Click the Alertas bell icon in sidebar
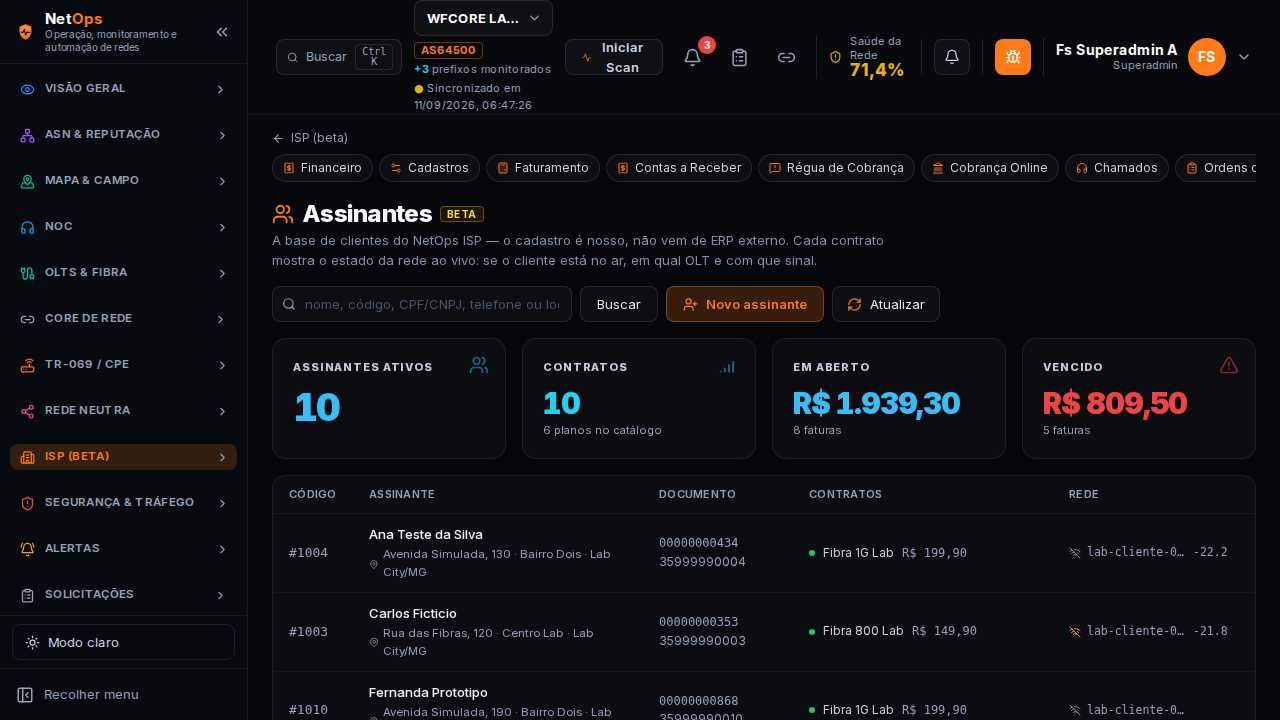Viewport: 1280px width, 720px height. pos(28,549)
